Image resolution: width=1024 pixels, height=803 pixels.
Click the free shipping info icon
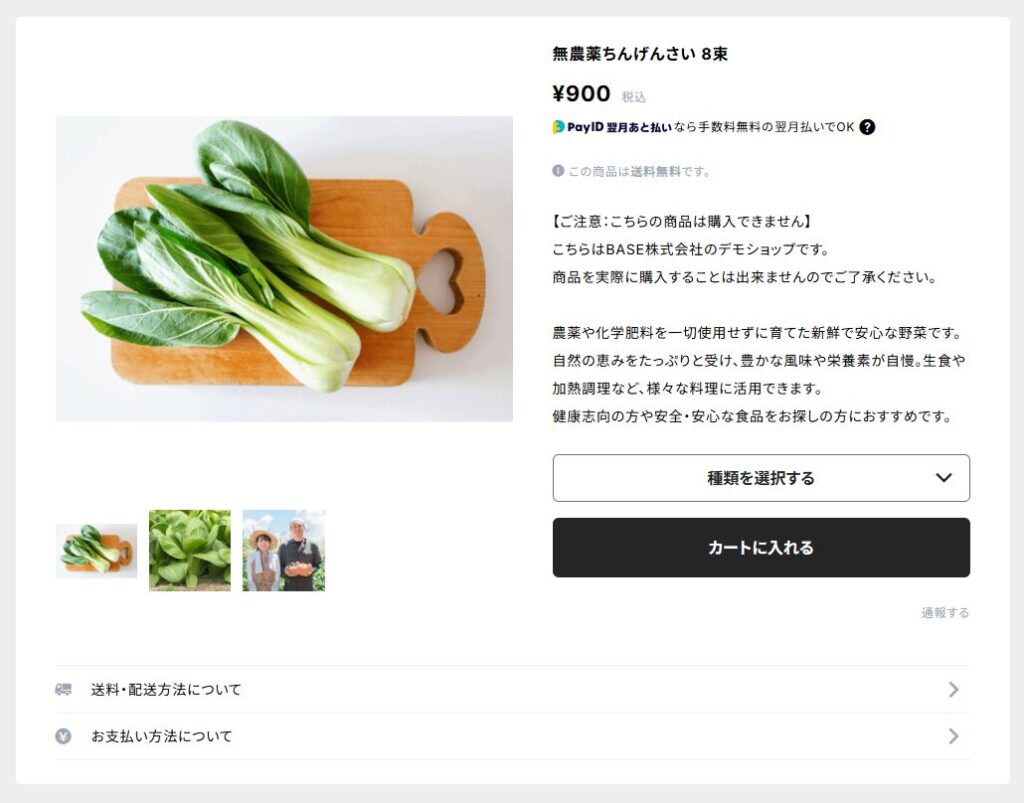pyautogui.click(x=558, y=171)
